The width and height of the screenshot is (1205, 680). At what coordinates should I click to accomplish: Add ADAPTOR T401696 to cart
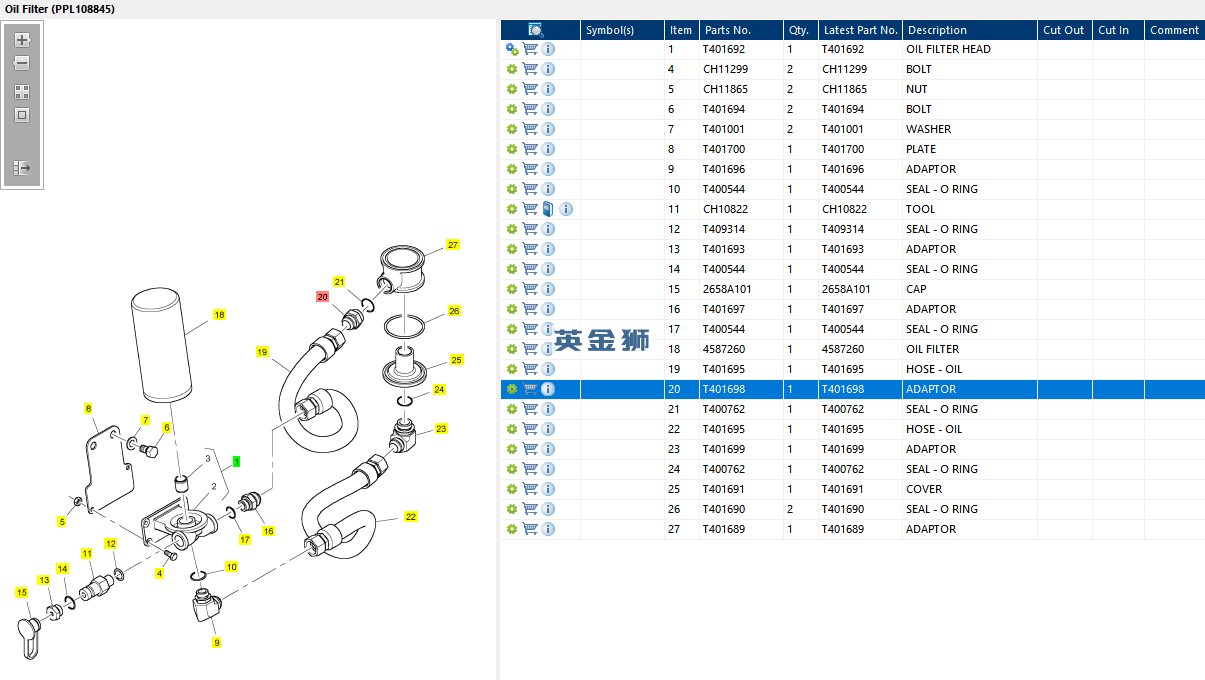click(x=530, y=169)
